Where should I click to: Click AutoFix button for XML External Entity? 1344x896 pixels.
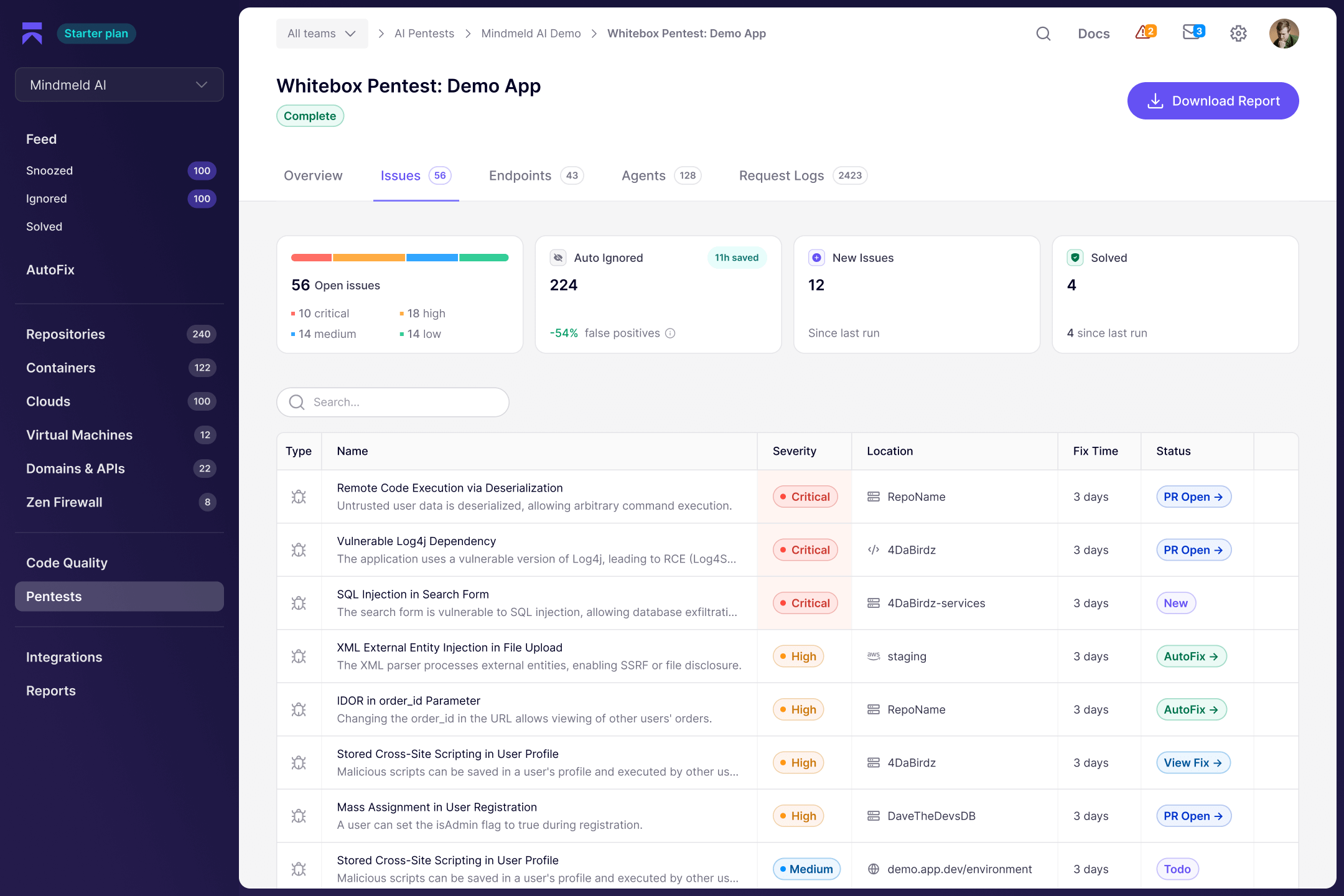pos(1191,656)
